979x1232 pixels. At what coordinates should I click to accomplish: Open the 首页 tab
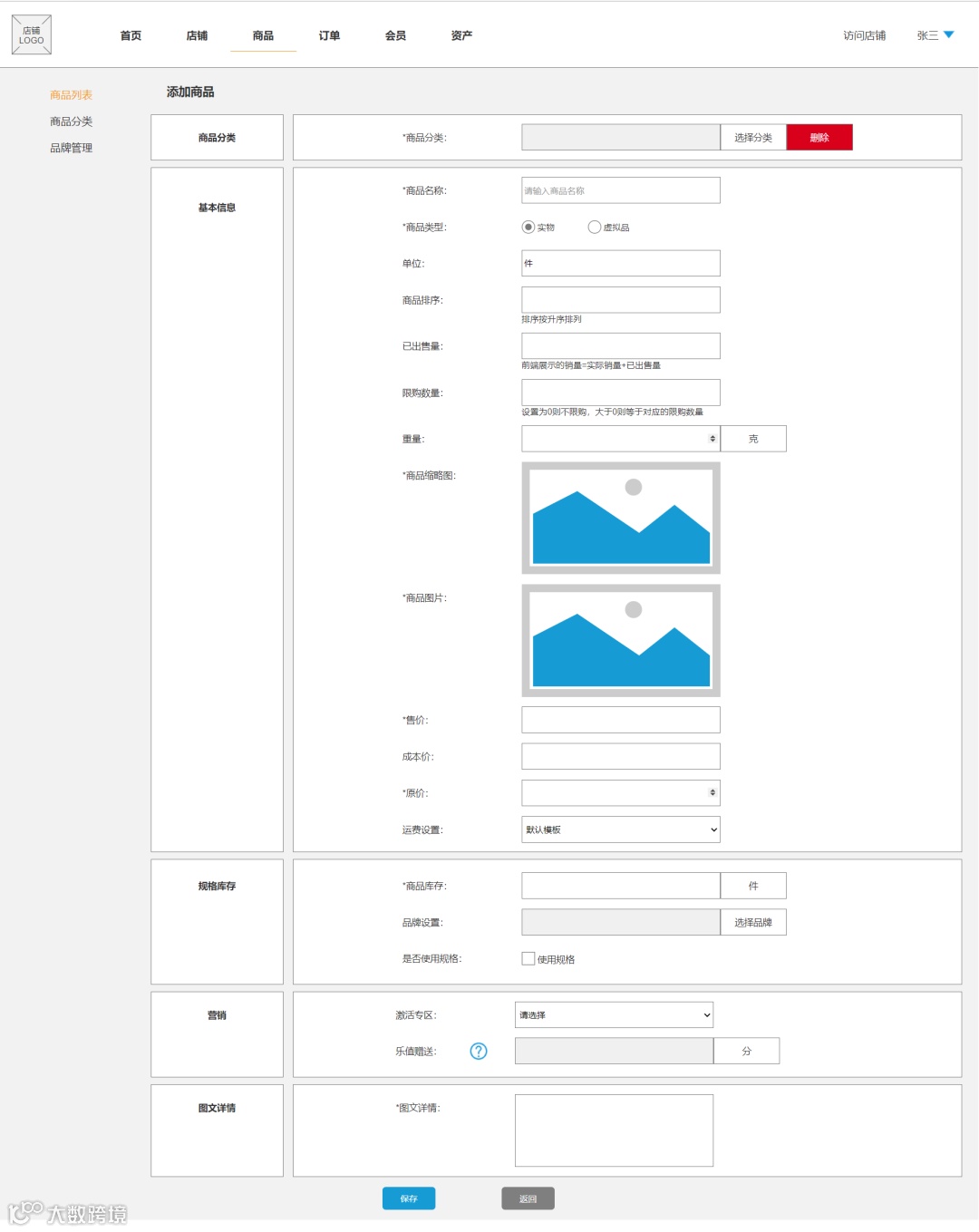[x=131, y=35]
